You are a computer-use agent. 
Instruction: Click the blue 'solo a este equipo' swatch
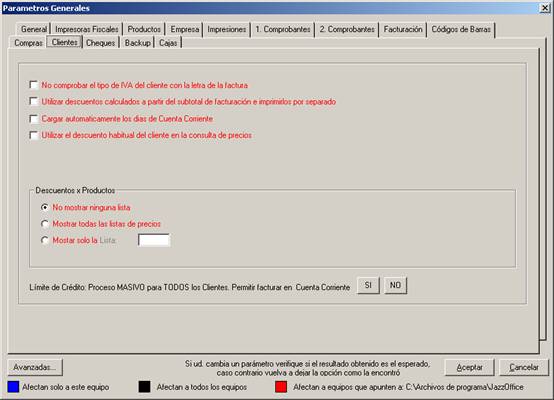(13, 387)
